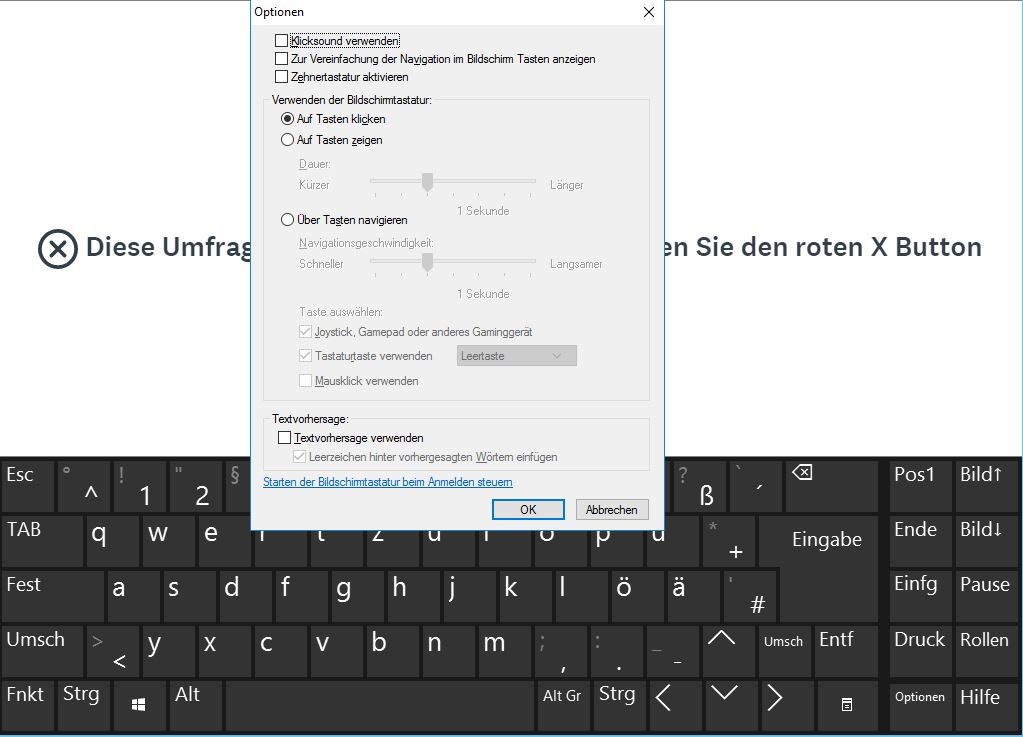Click the right Strg key
The height and width of the screenshot is (737, 1023).
coord(618,704)
